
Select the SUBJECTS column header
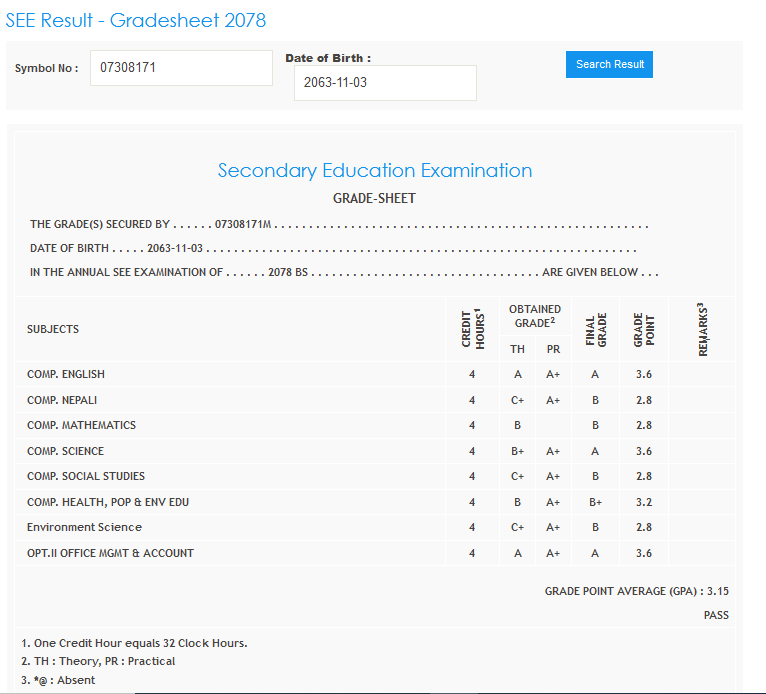coord(53,329)
